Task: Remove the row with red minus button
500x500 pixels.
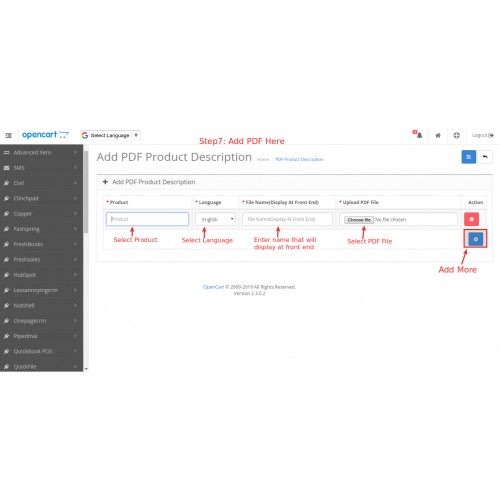Action: click(471, 219)
